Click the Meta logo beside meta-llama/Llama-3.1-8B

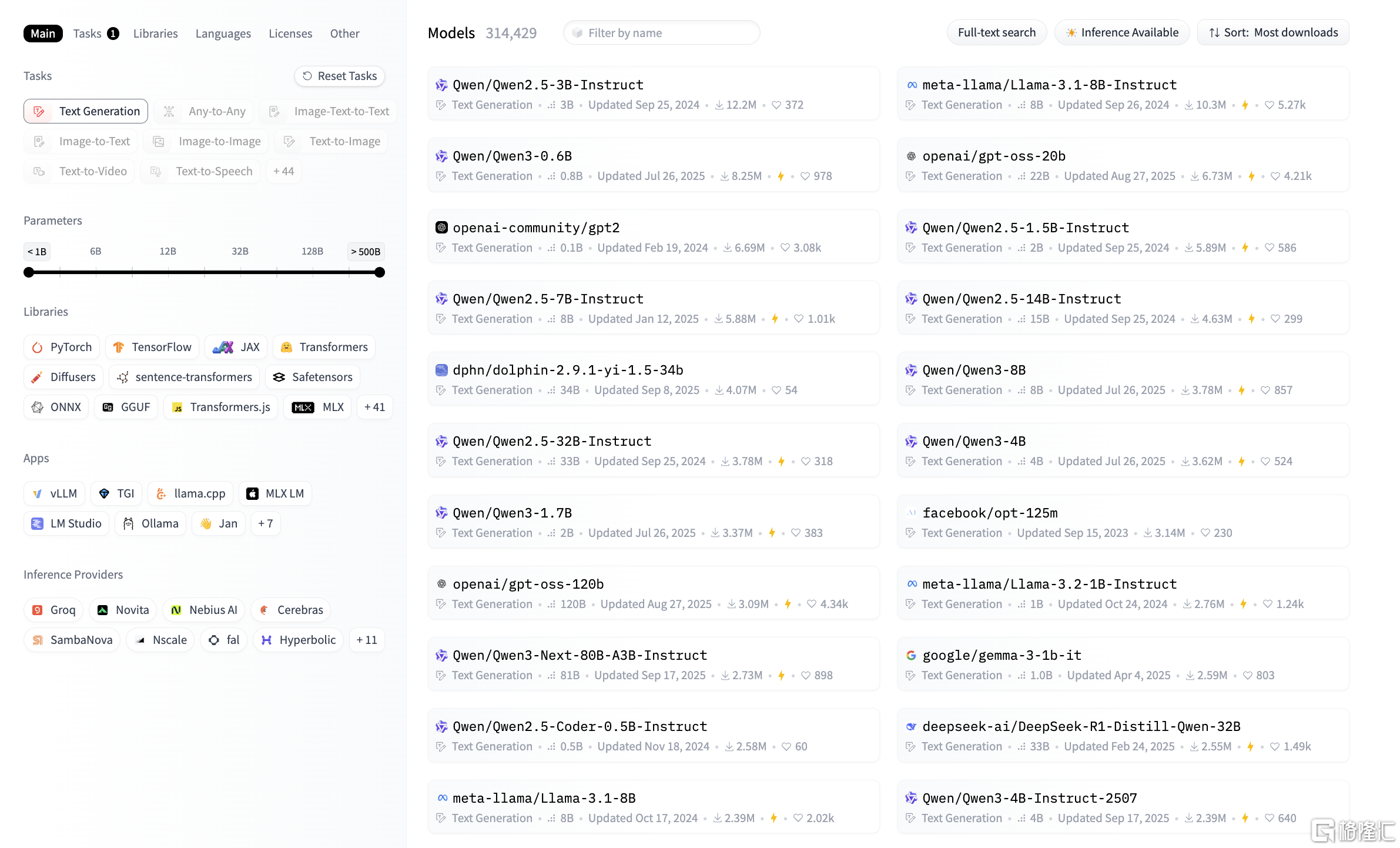(x=441, y=798)
